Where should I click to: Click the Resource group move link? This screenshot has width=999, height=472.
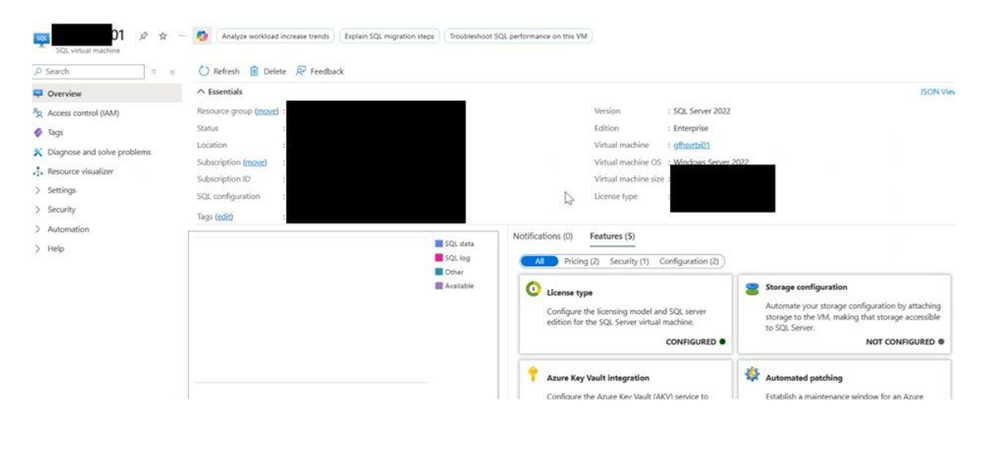[267, 111]
